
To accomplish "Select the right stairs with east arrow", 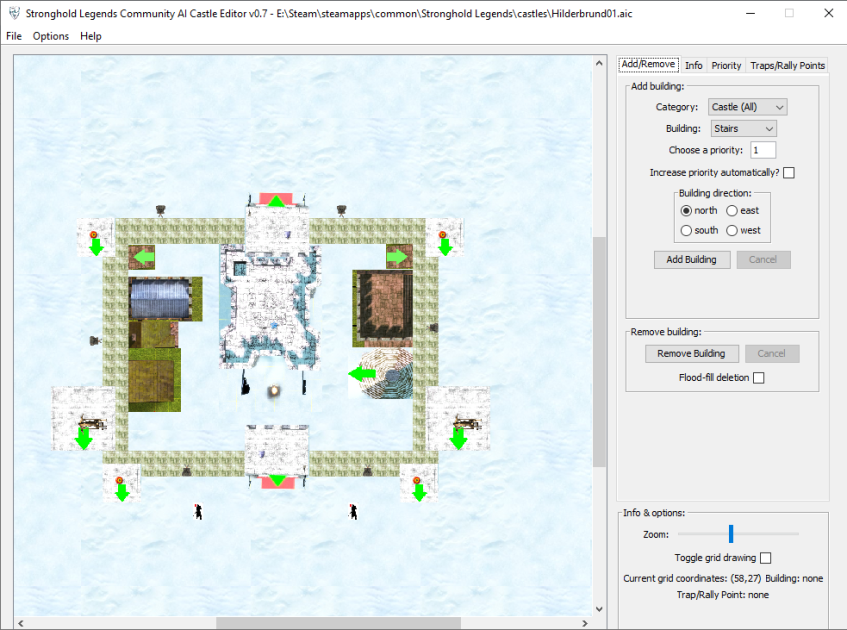I will point(399,257).
